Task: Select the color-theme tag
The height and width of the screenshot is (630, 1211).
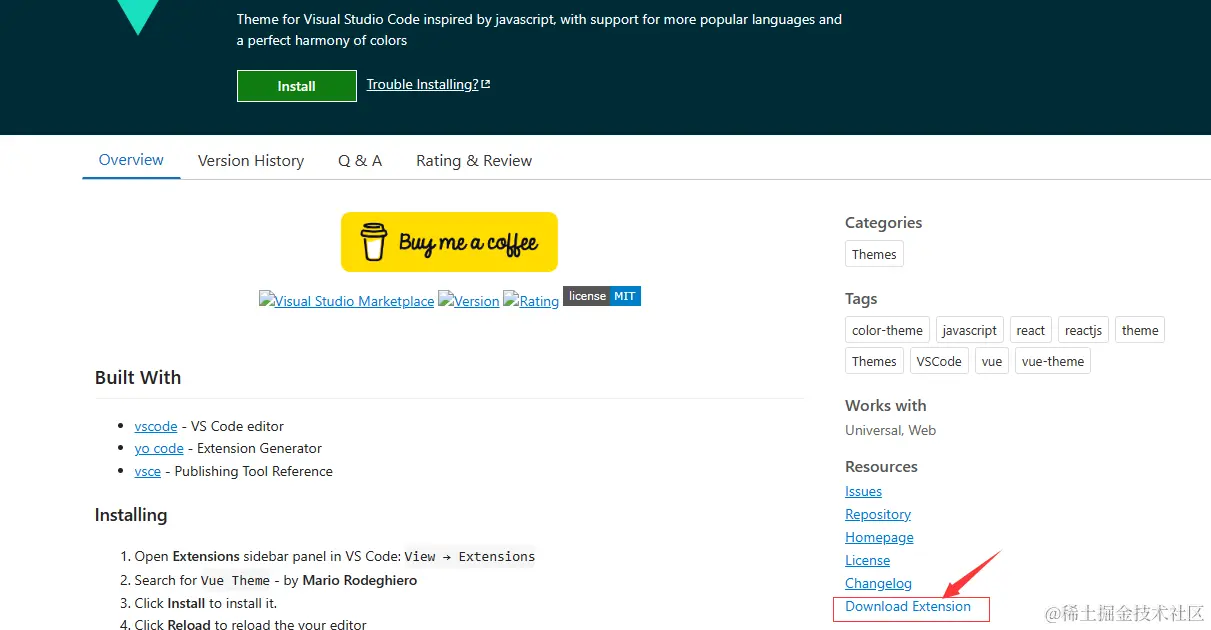Action: pyautogui.click(x=887, y=330)
